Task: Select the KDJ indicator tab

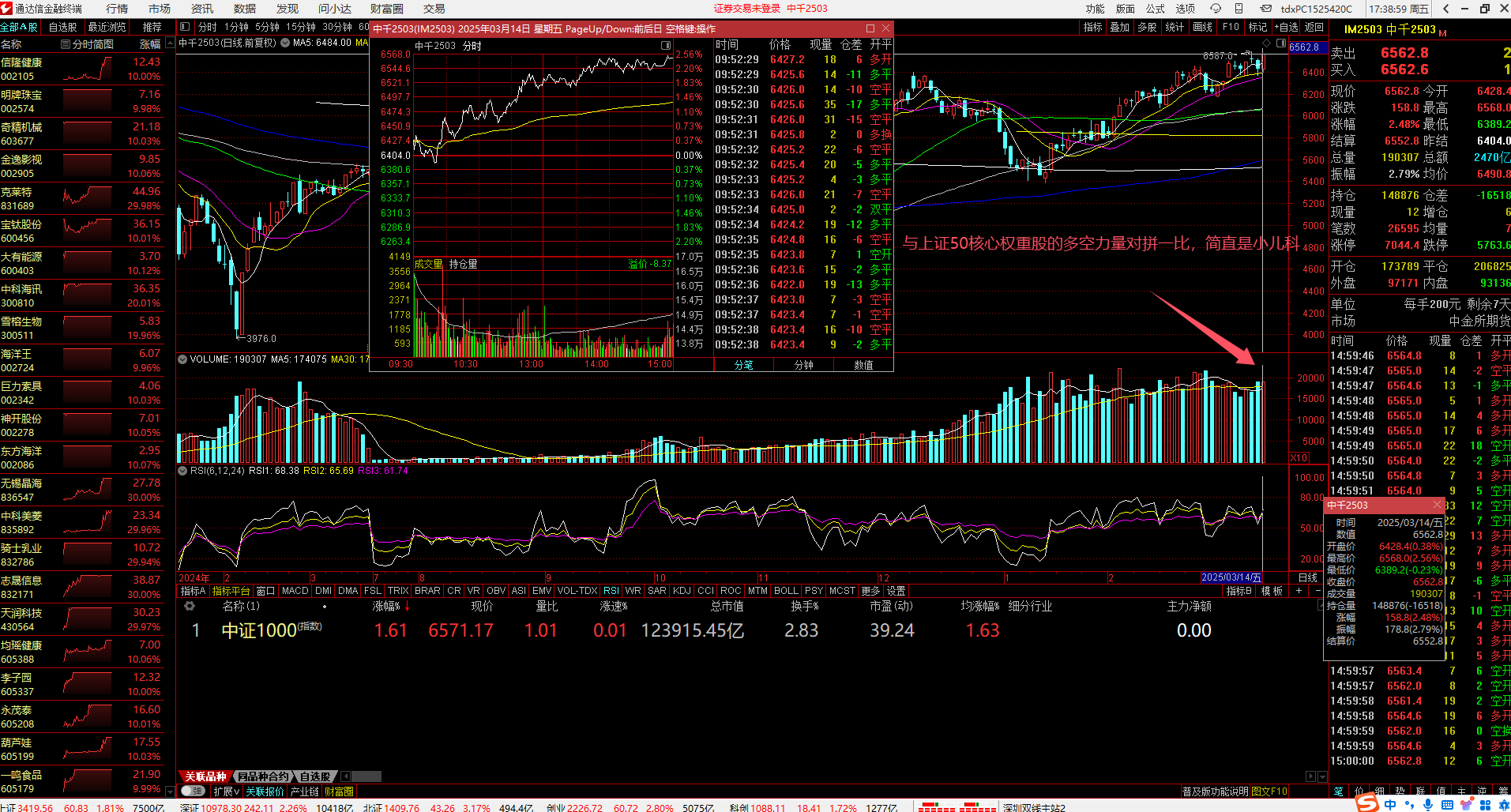Action: [x=682, y=591]
